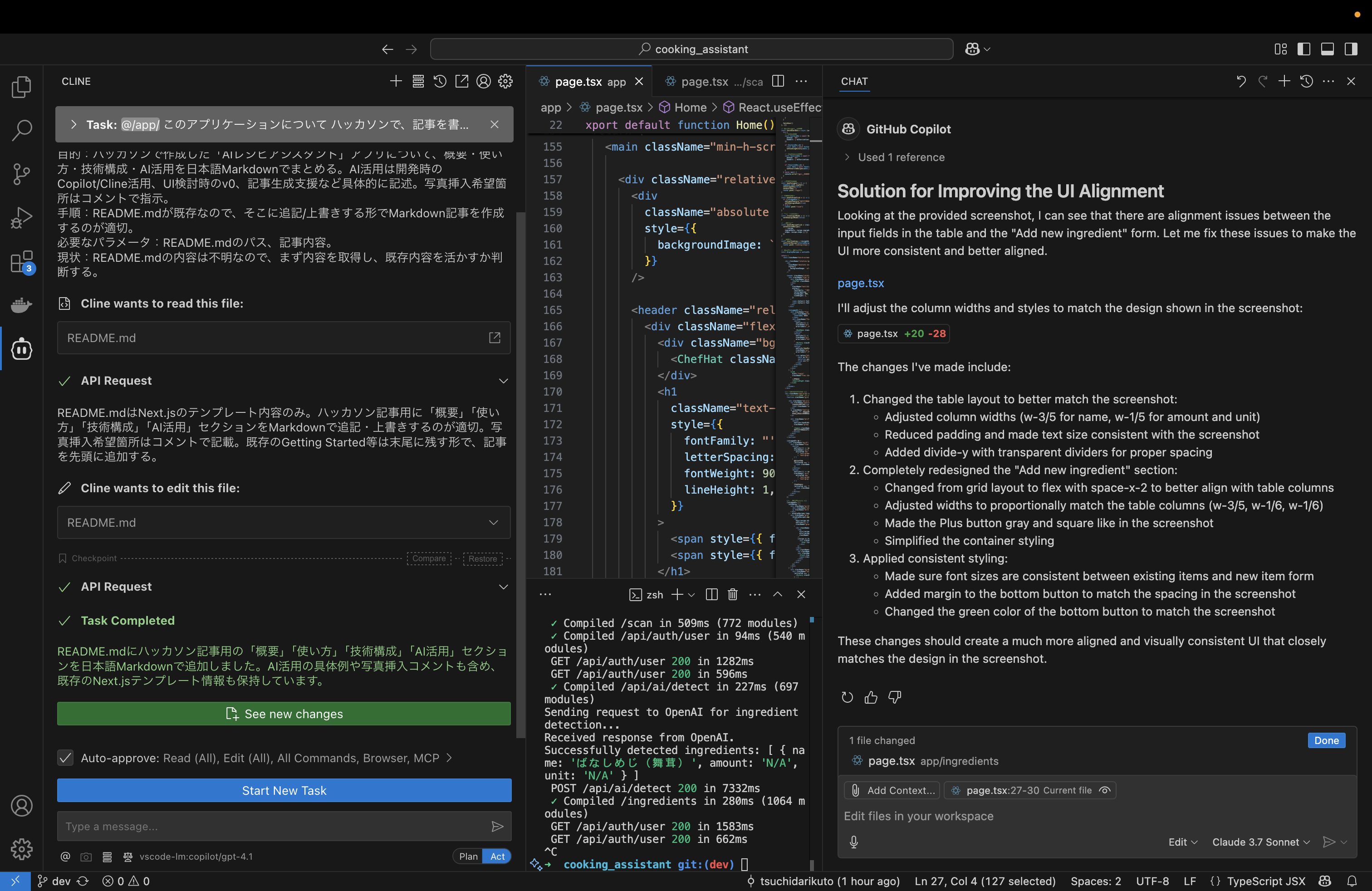Start new Cline task with plus icon
Viewport: 1372px width, 891px height.
(x=396, y=81)
